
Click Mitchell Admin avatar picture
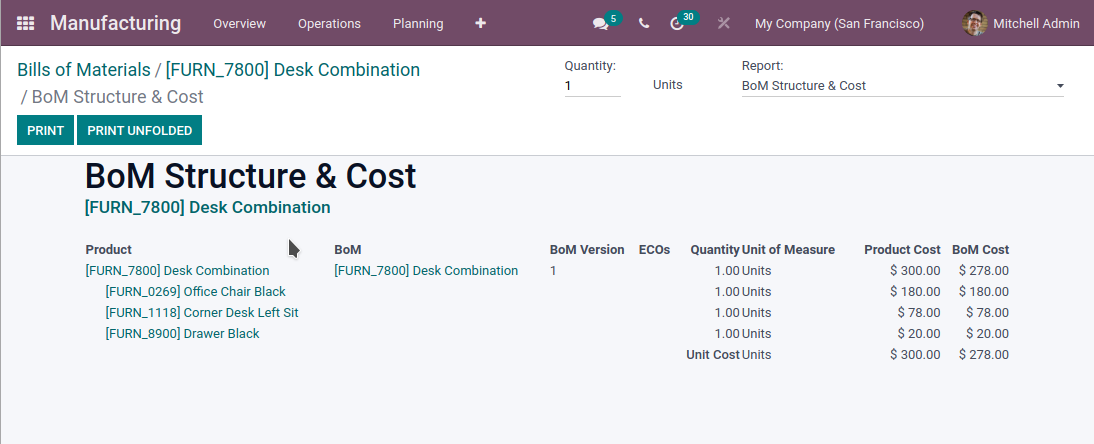click(975, 23)
